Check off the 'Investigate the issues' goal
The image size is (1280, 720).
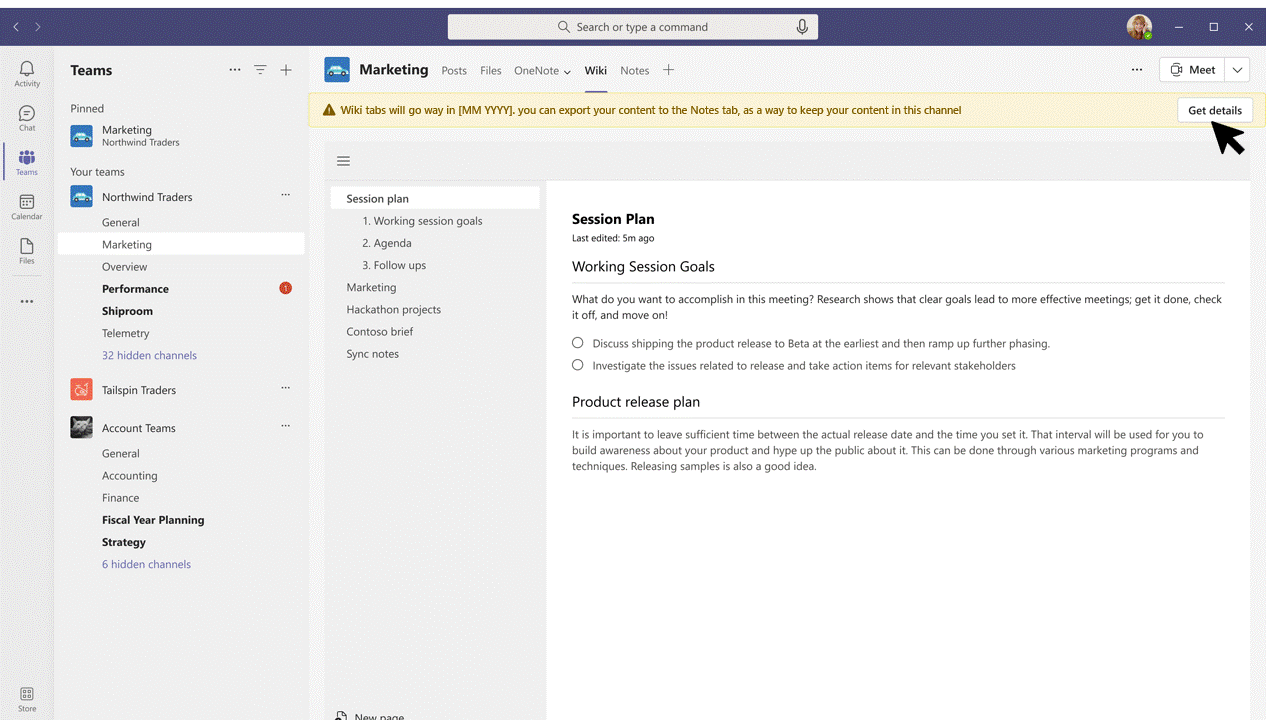pos(577,365)
